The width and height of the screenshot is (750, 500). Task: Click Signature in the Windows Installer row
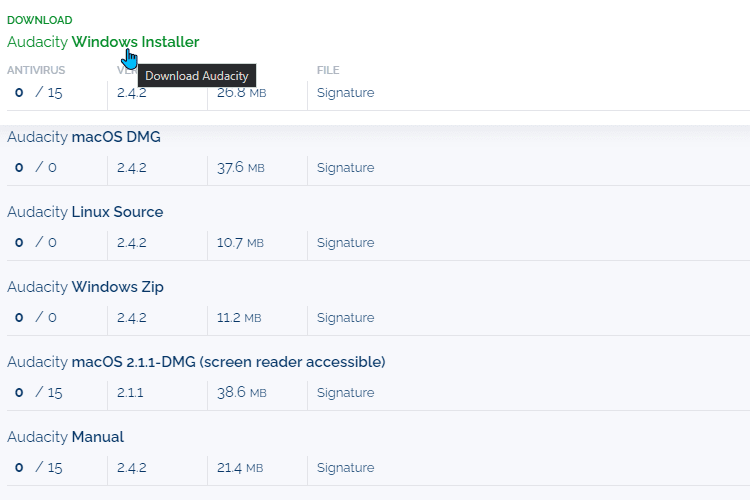point(345,93)
